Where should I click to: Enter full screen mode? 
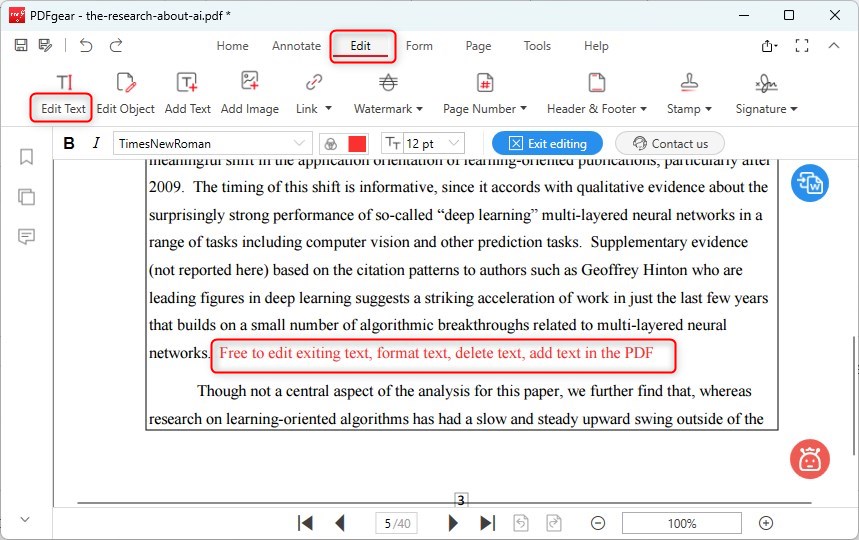click(x=801, y=46)
